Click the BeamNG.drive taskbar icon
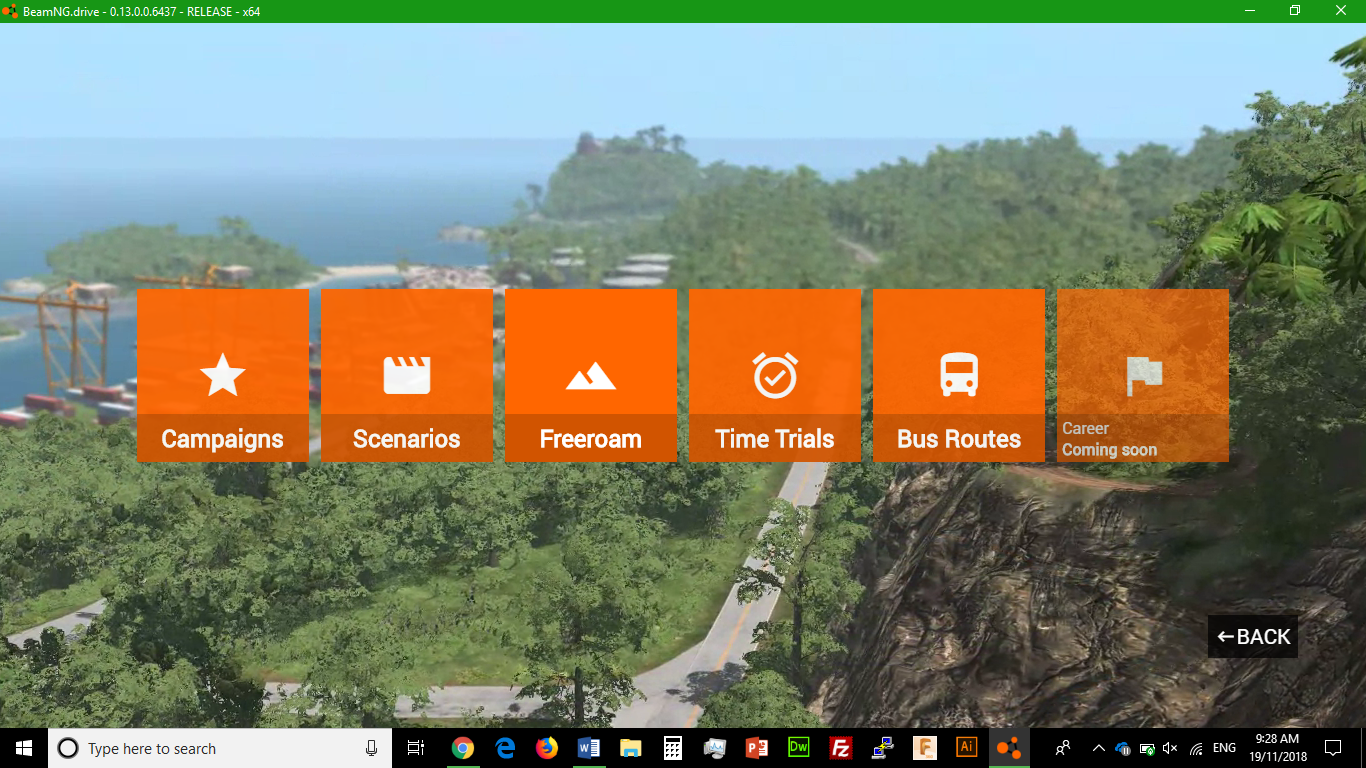 [1009, 748]
